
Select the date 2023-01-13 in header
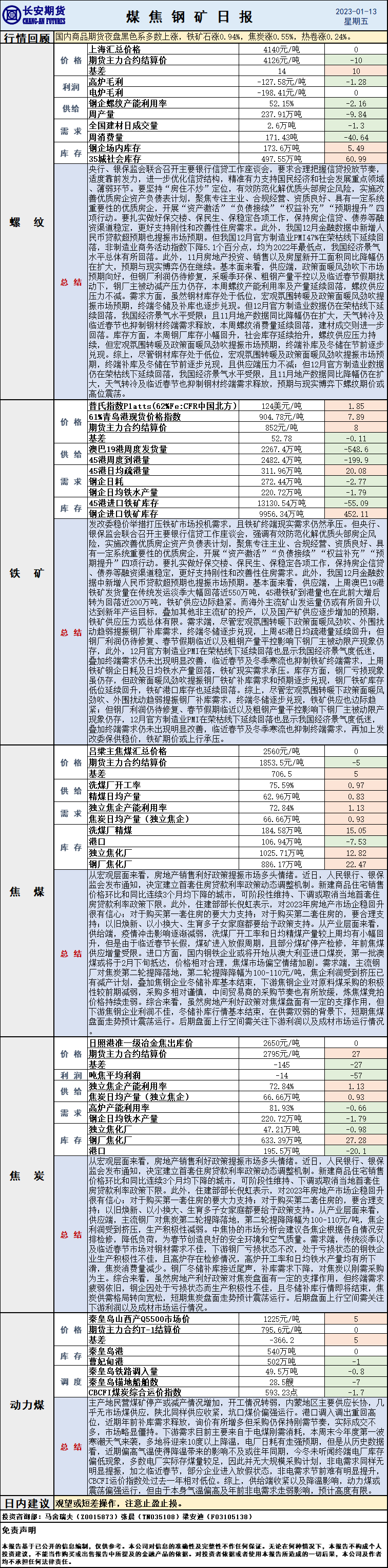356,12
